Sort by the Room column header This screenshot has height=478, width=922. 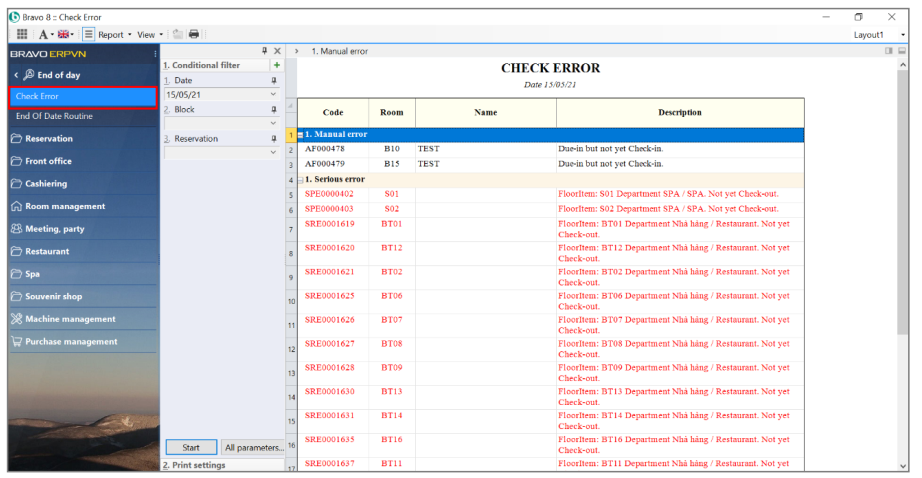[x=392, y=112]
